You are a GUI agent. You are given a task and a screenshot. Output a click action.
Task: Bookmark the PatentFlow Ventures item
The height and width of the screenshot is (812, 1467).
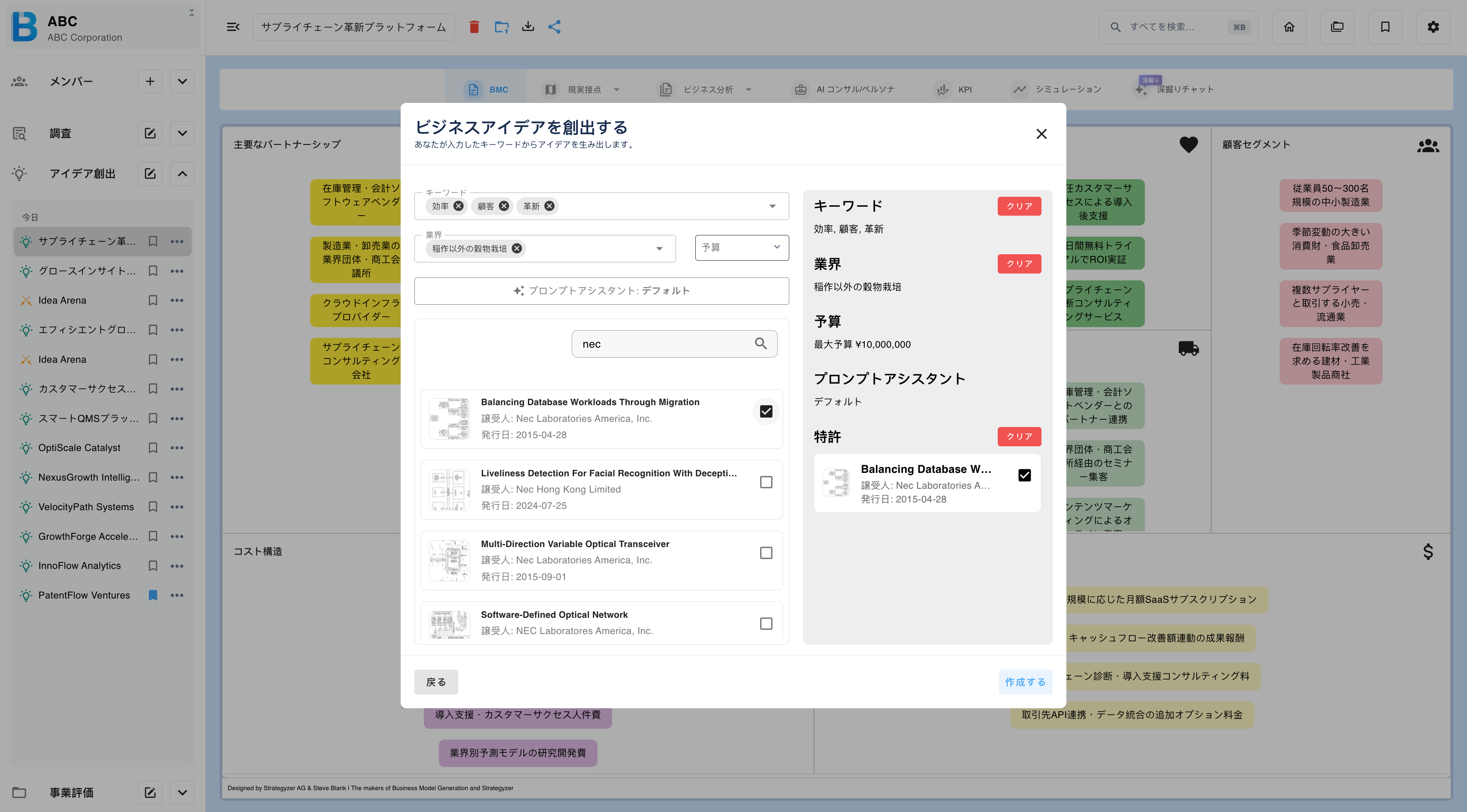point(153,595)
